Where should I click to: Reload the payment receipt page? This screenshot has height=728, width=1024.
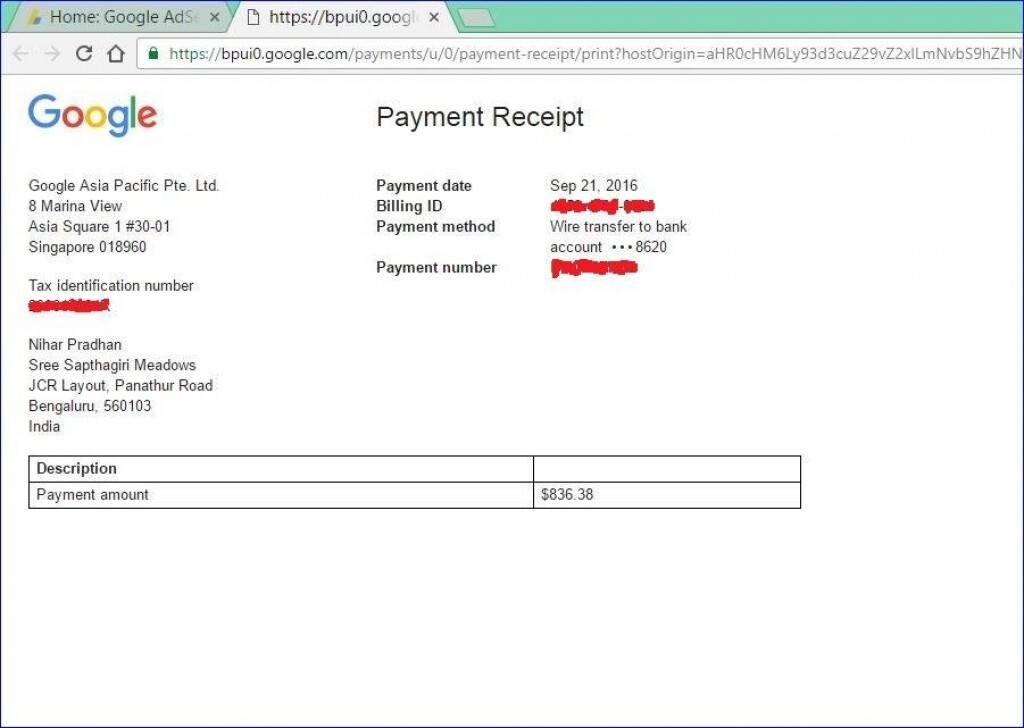pyautogui.click(x=84, y=53)
